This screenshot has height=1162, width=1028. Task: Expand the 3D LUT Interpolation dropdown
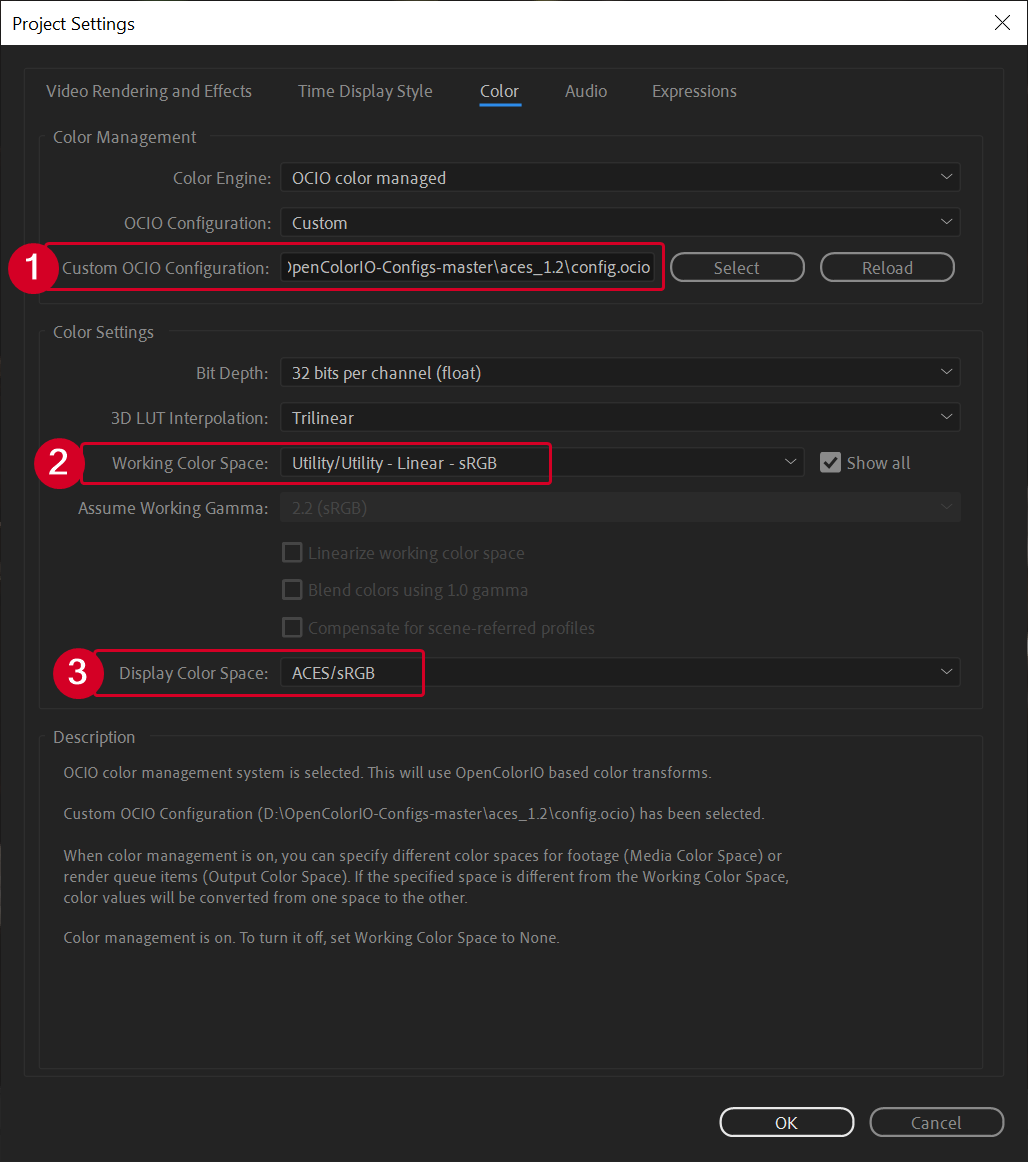pos(620,418)
